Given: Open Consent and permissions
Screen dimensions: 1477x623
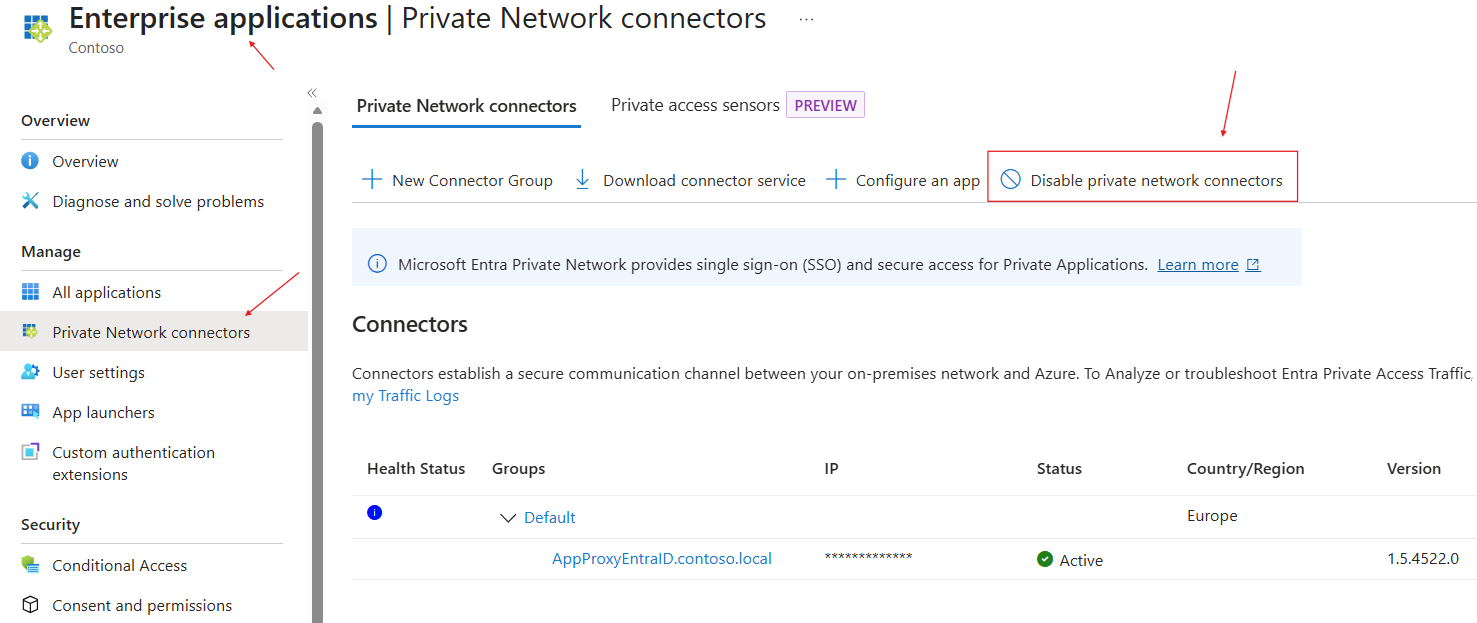Looking at the screenshot, I should tap(142, 605).
